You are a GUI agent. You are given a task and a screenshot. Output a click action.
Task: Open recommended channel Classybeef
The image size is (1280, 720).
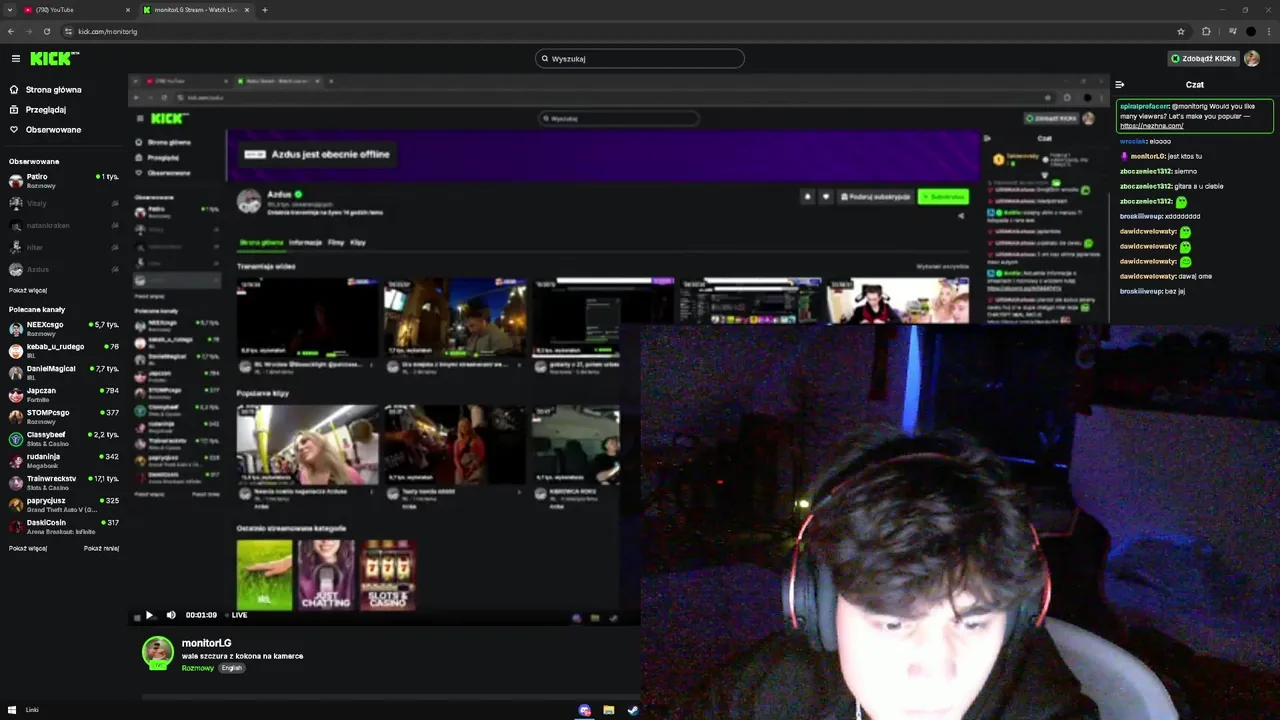point(64,439)
